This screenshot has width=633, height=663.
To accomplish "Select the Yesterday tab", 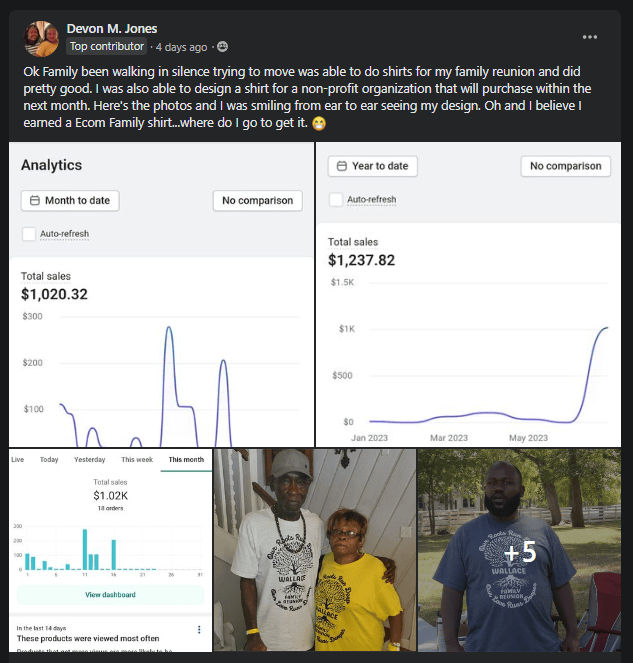I will (89, 459).
